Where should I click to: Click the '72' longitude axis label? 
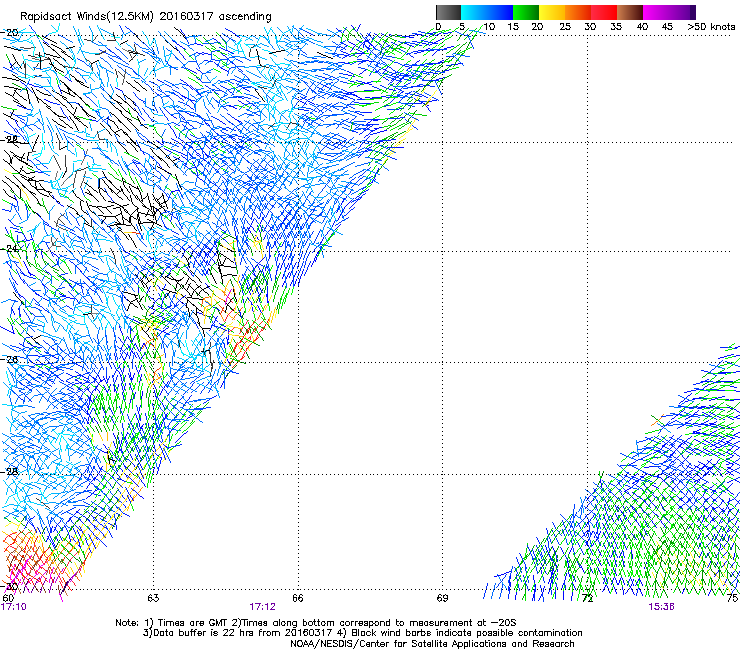pyautogui.click(x=587, y=598)
